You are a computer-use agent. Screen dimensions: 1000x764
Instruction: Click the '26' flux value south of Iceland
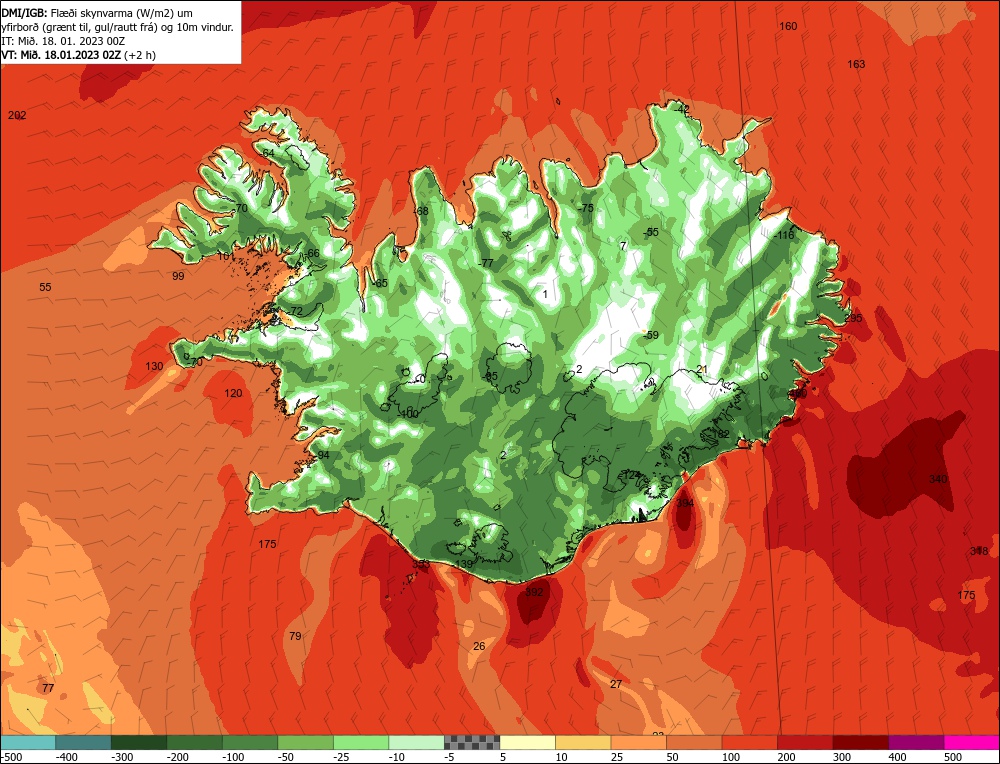(479, 646)
